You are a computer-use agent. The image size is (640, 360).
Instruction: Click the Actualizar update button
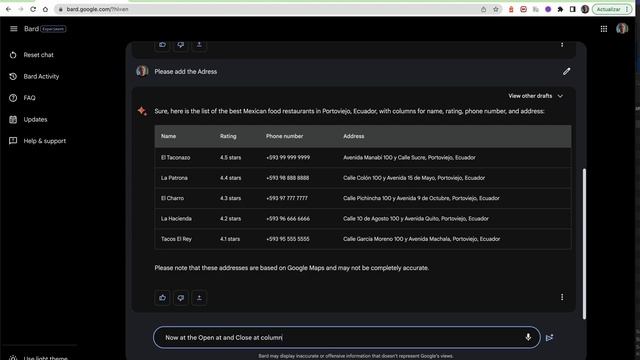pyautogui.click(x=611, y=9)
